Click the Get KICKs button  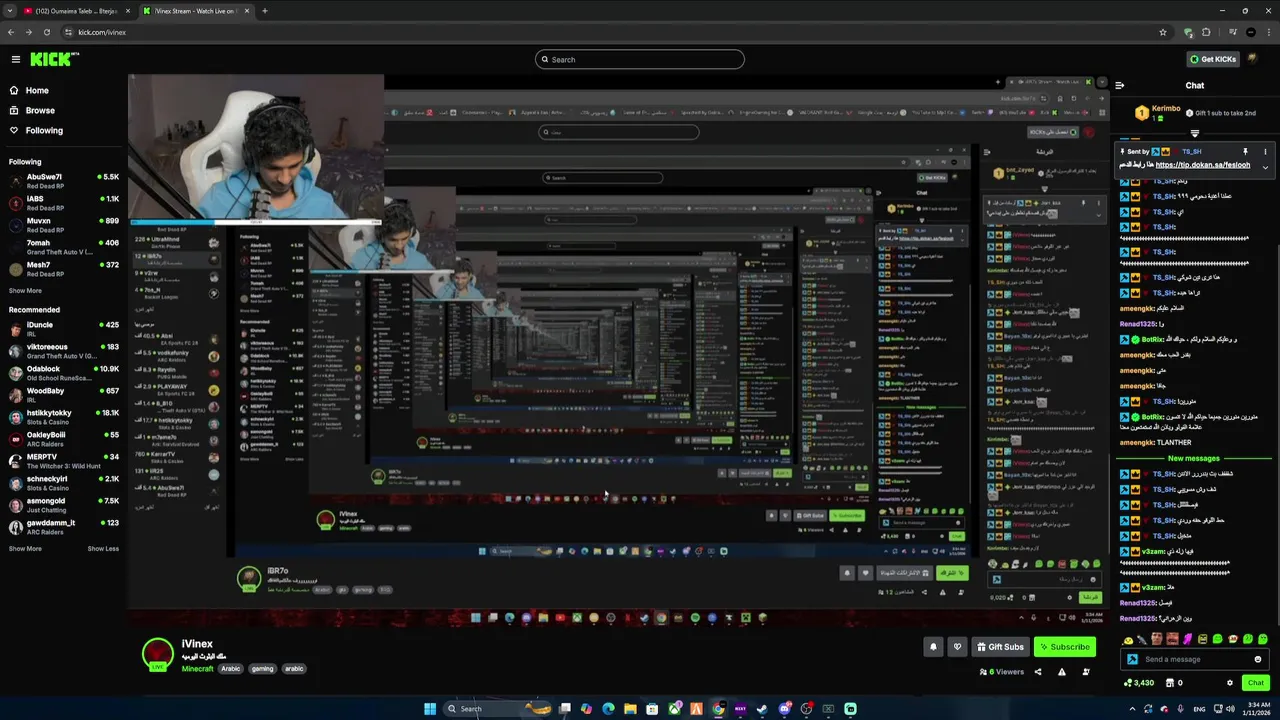[1213, 59]
